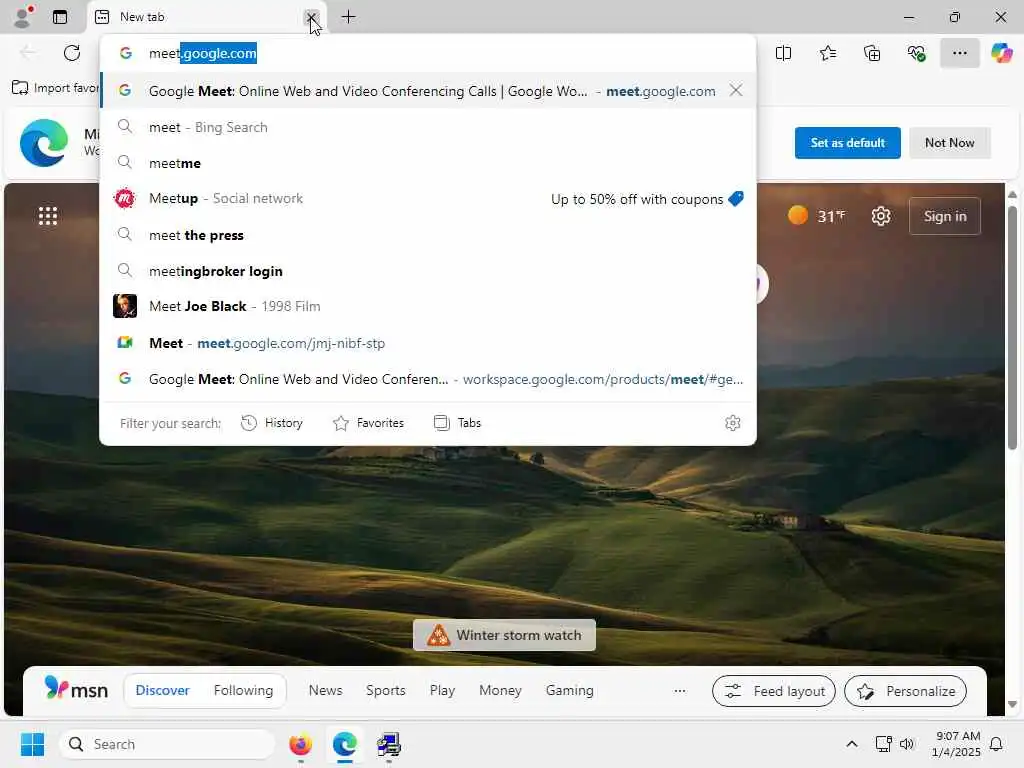Refresh the page
The width and height of the screenshot is (1024, 768).
pyautogui.click(x=72, y=53)
